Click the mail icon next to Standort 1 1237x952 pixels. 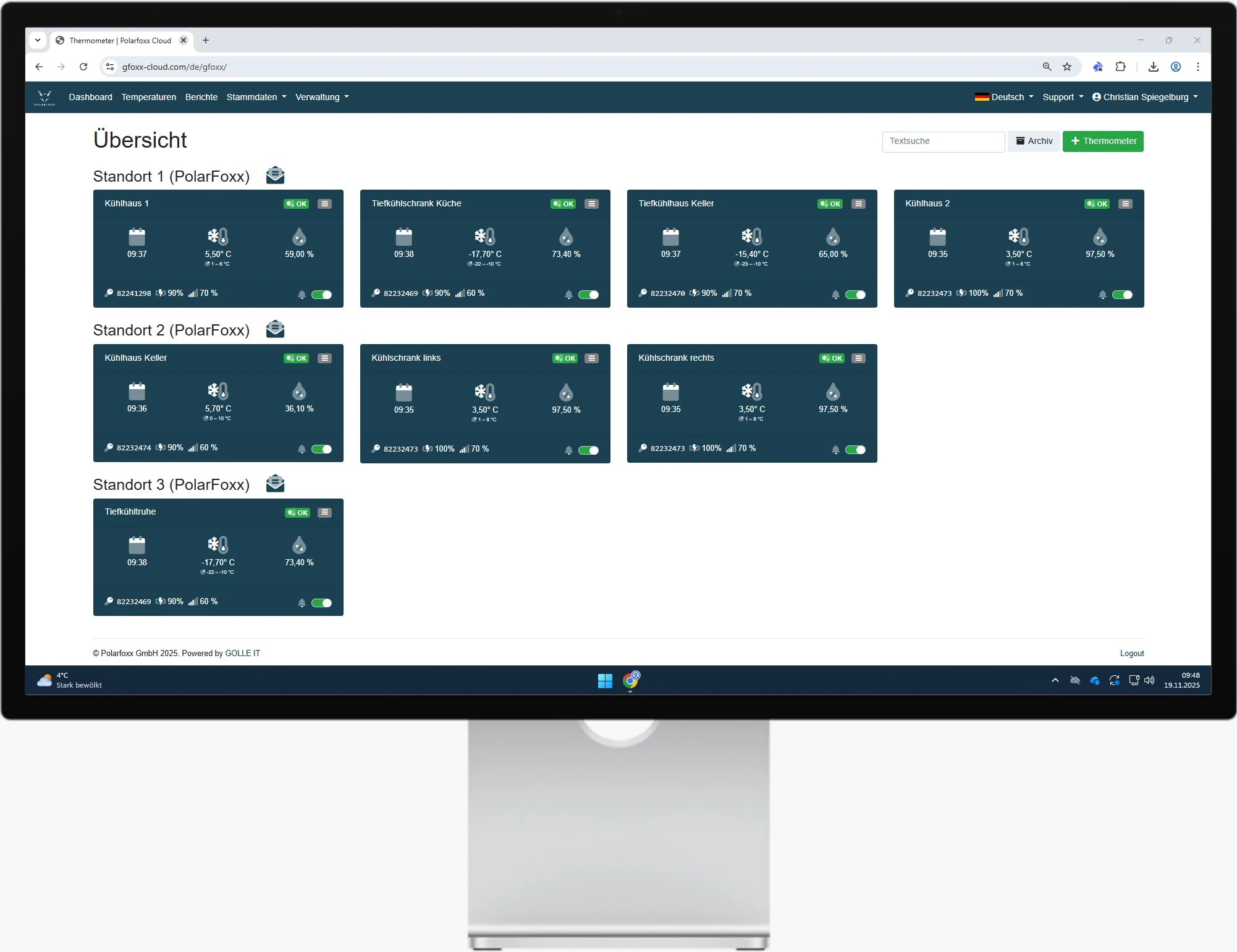[x=275, y=175]
